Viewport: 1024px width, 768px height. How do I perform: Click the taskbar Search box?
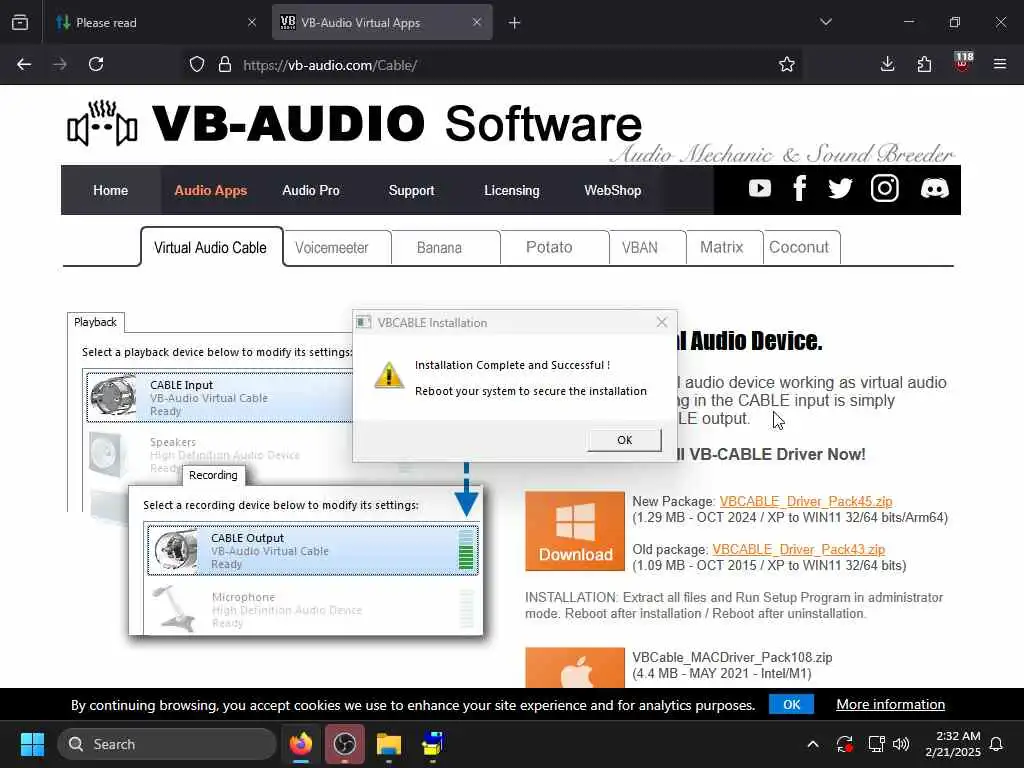tap(167, 744)
